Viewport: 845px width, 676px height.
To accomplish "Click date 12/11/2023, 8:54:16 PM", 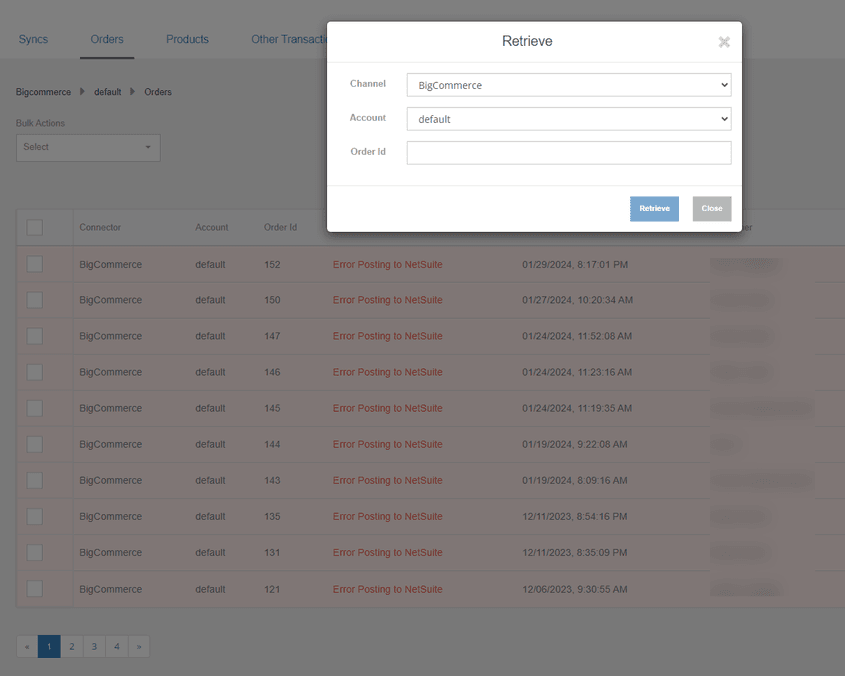I will point(574,517).
